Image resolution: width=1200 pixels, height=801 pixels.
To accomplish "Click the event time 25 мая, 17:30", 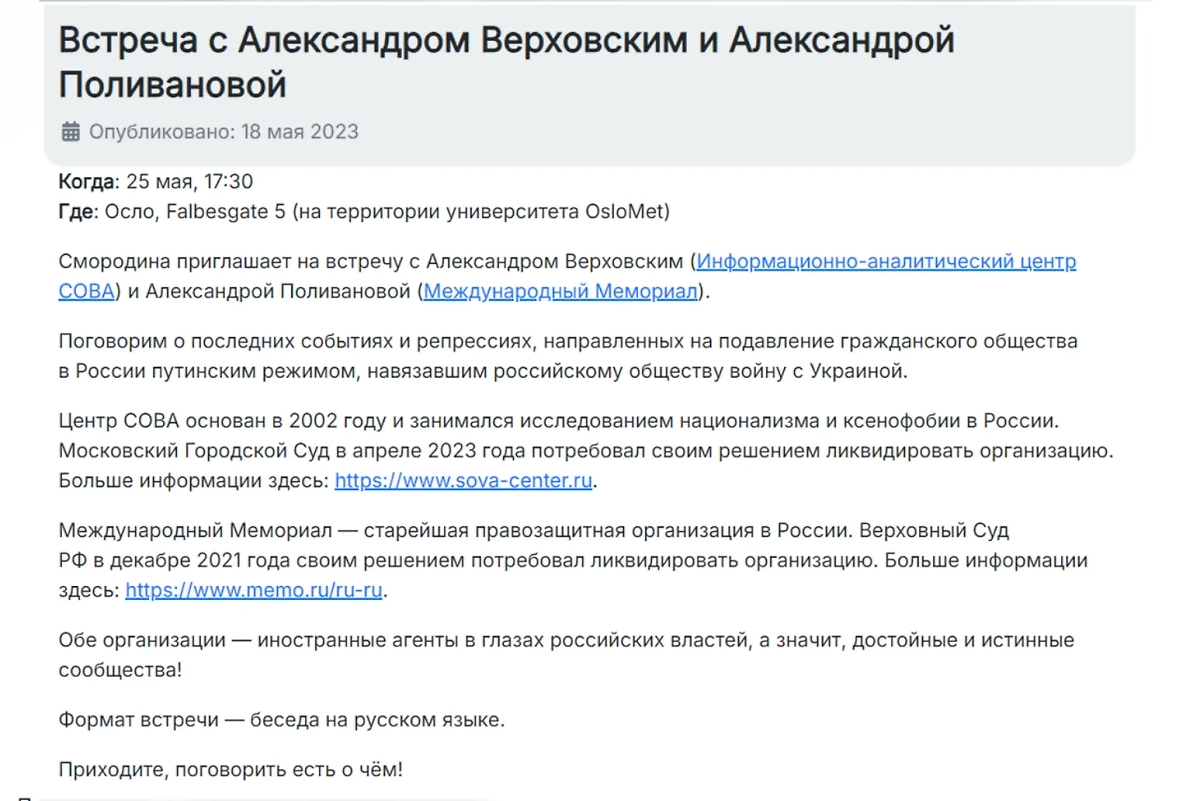I will click(189, 182).
